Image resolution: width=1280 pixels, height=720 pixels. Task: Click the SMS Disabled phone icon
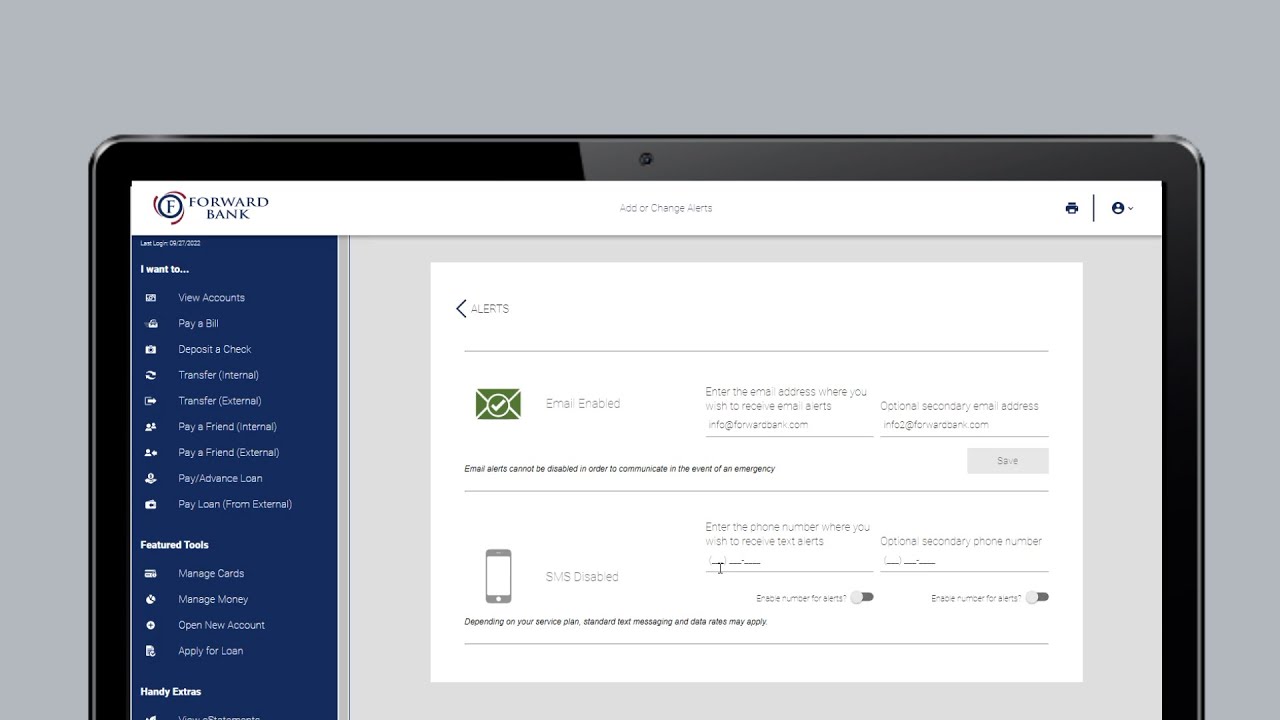tap(498, 577)
